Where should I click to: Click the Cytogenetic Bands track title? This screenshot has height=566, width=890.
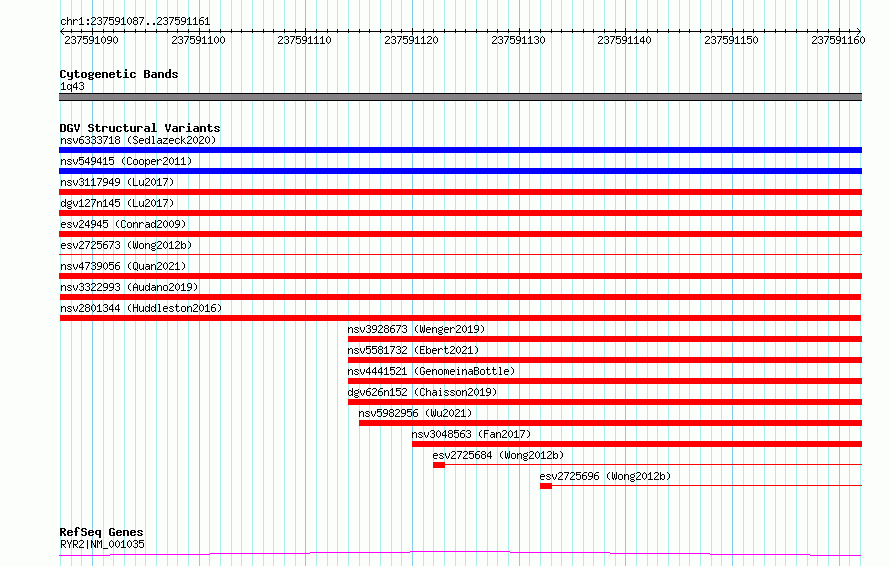[x=119, y=74]
